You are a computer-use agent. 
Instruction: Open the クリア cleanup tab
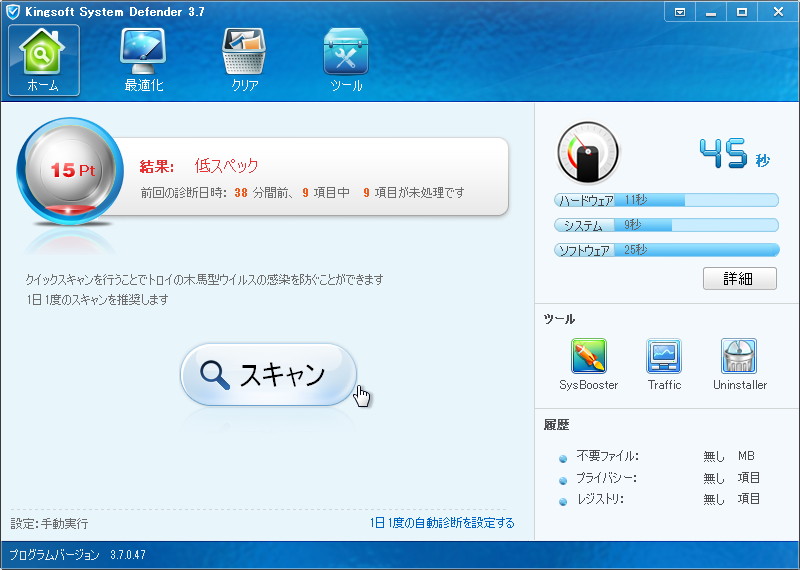(x=244, y=60)
